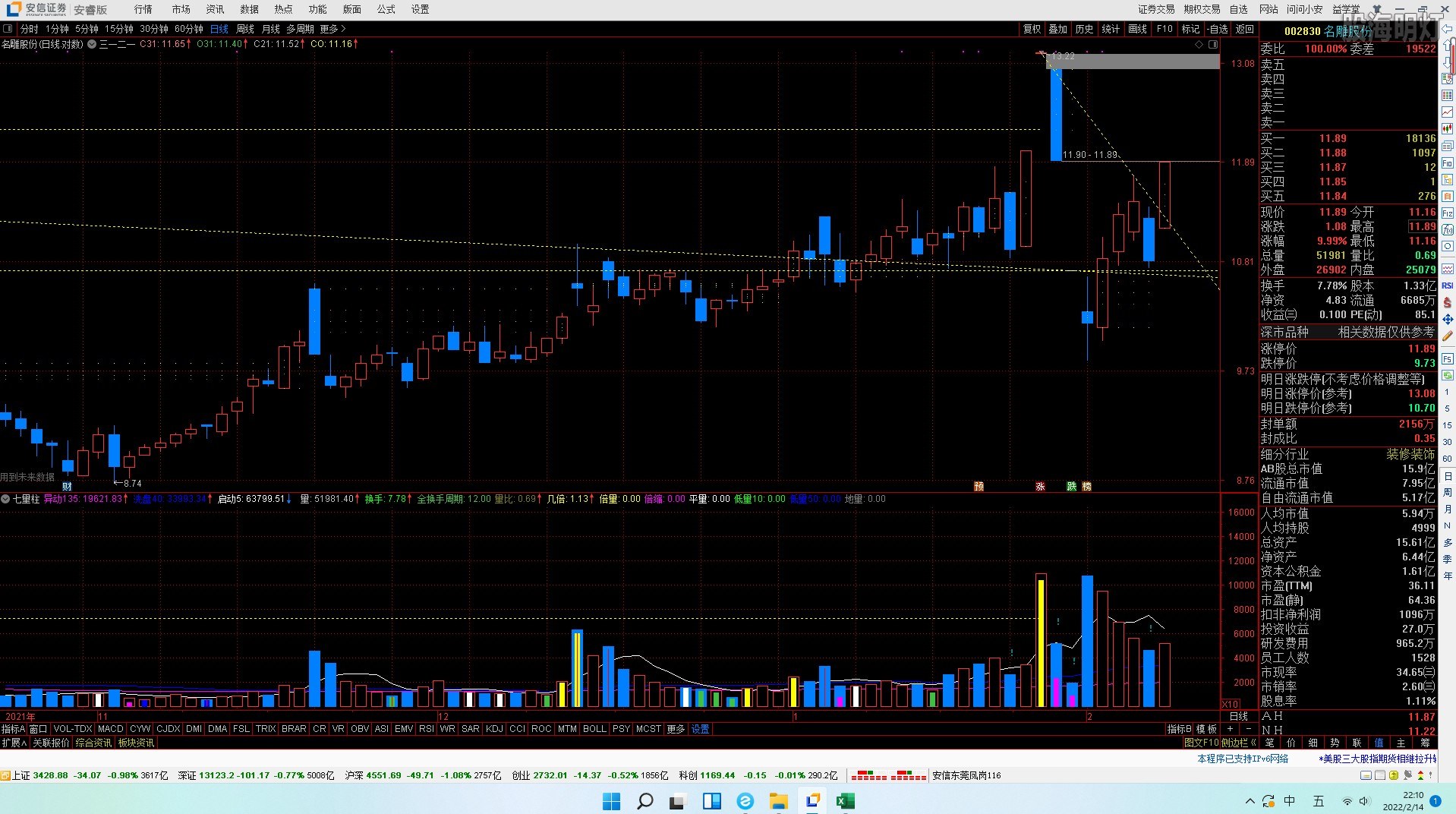Click the 画线 drawing button
1456x814 pixels.
[1137, 29]
